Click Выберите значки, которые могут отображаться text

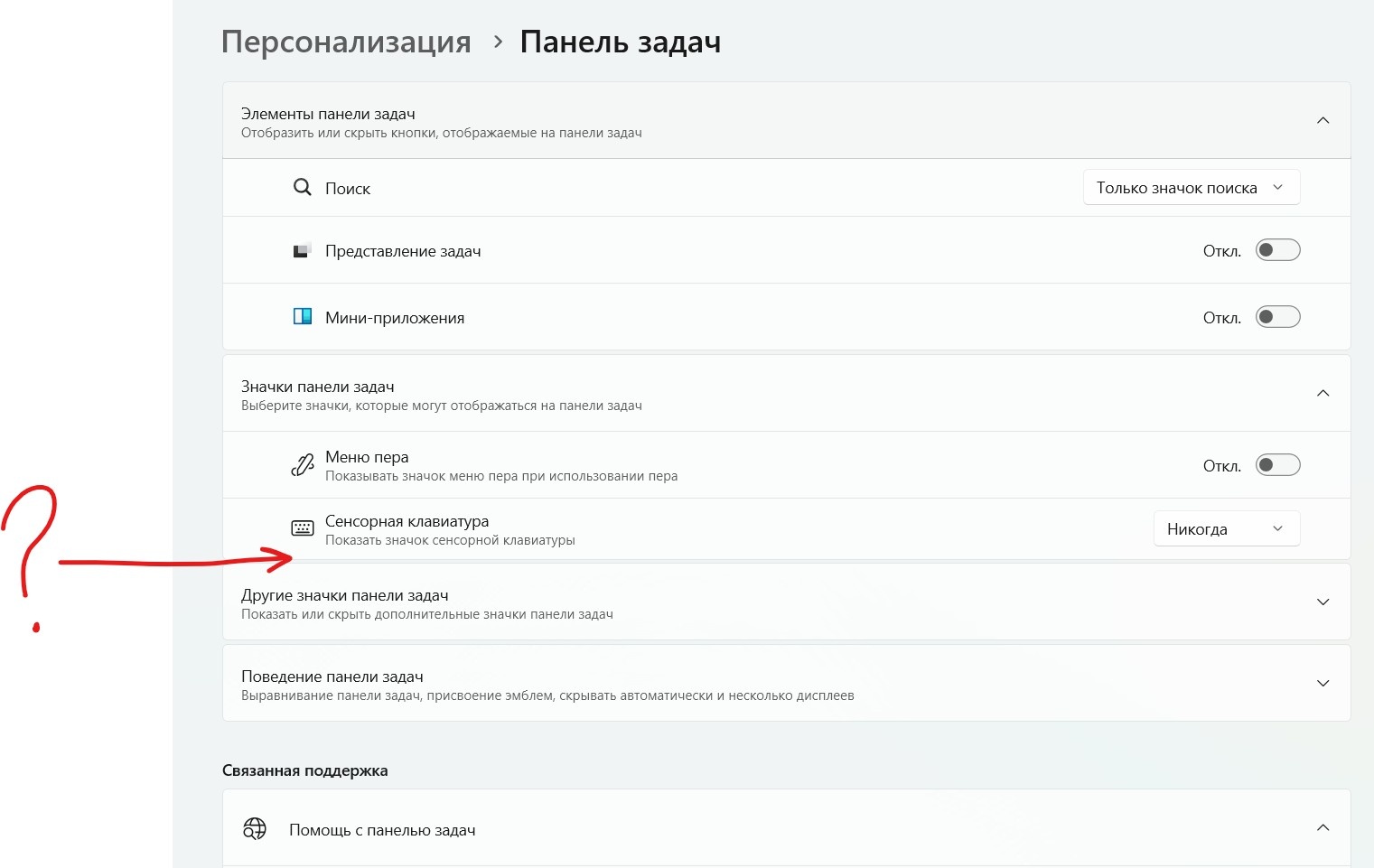(442, 406)
